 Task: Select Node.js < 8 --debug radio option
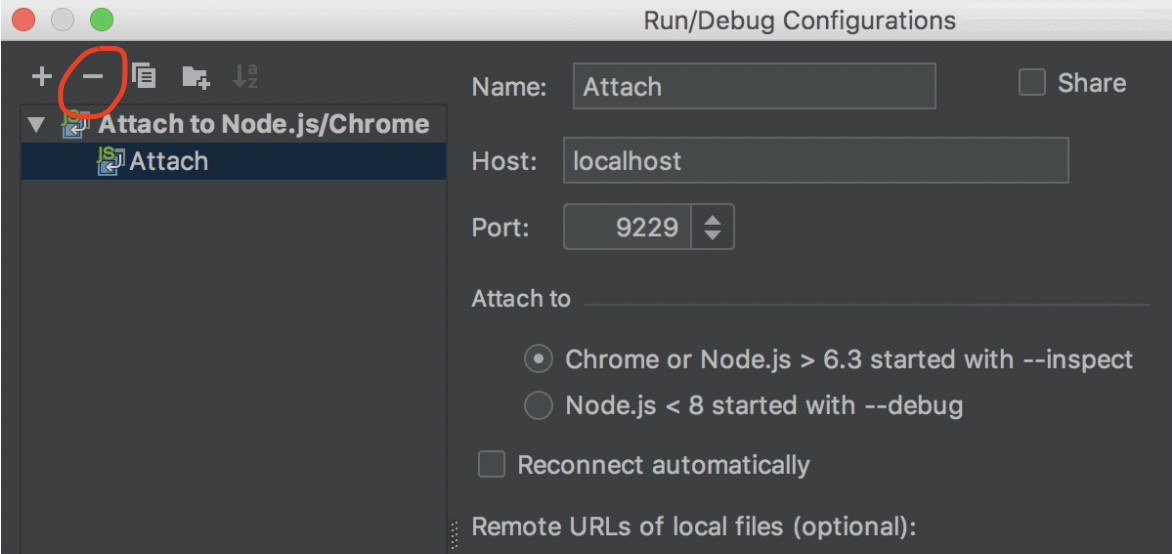pyautogui.click(x=538, y=406)
